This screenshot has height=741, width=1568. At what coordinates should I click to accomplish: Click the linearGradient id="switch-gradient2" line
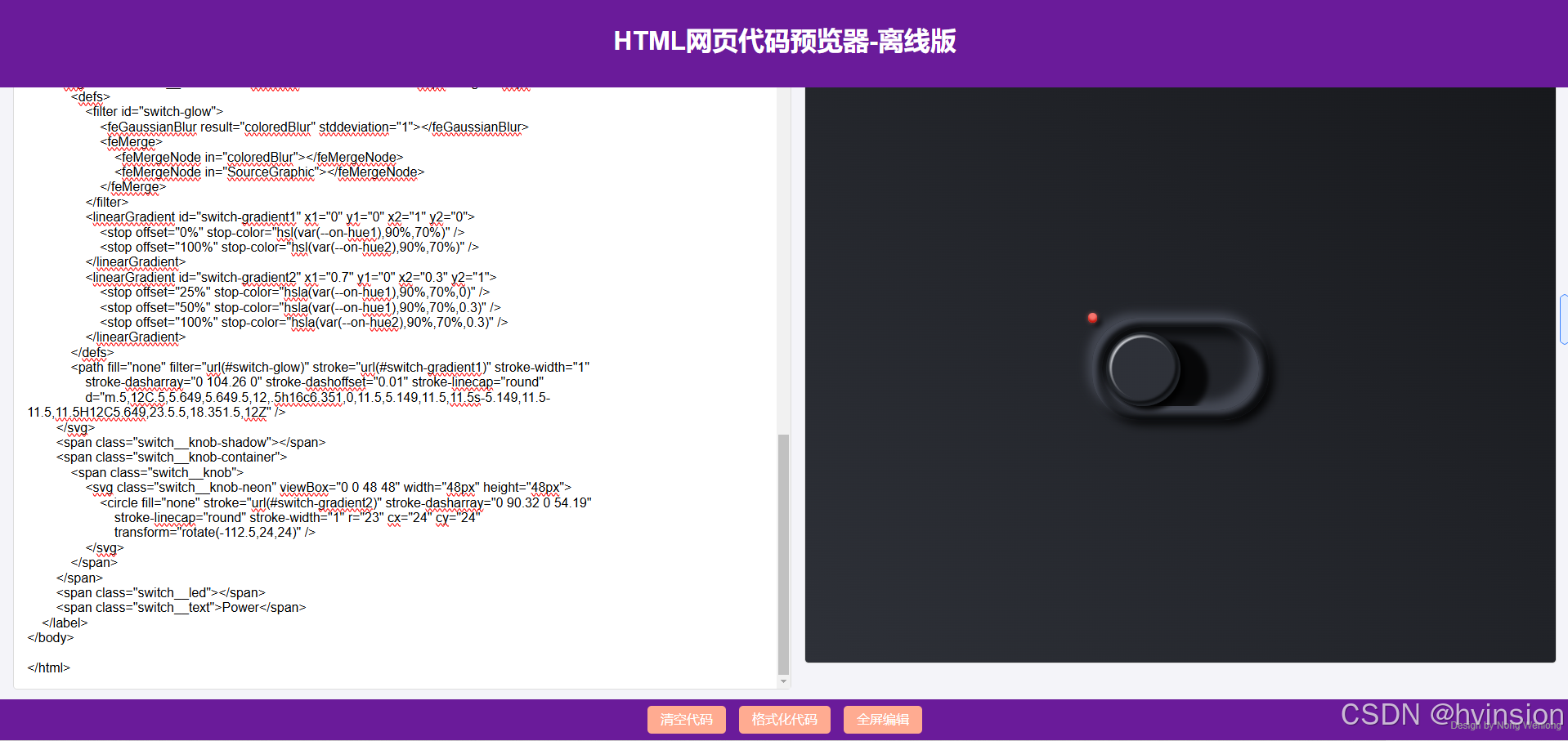click(x=291, y=278)
